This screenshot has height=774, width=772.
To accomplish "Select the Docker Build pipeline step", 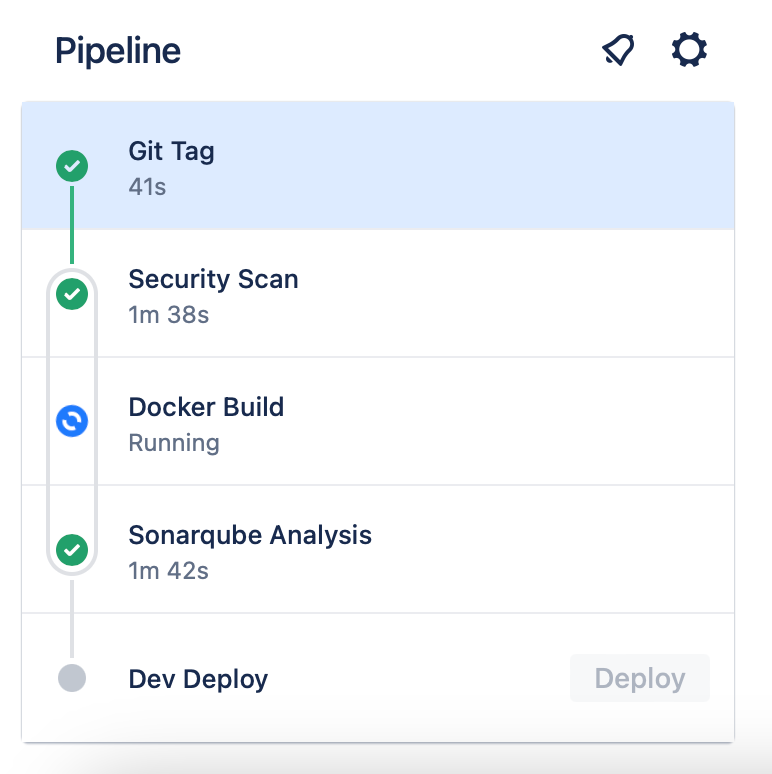I will click(x=378, y=421).
